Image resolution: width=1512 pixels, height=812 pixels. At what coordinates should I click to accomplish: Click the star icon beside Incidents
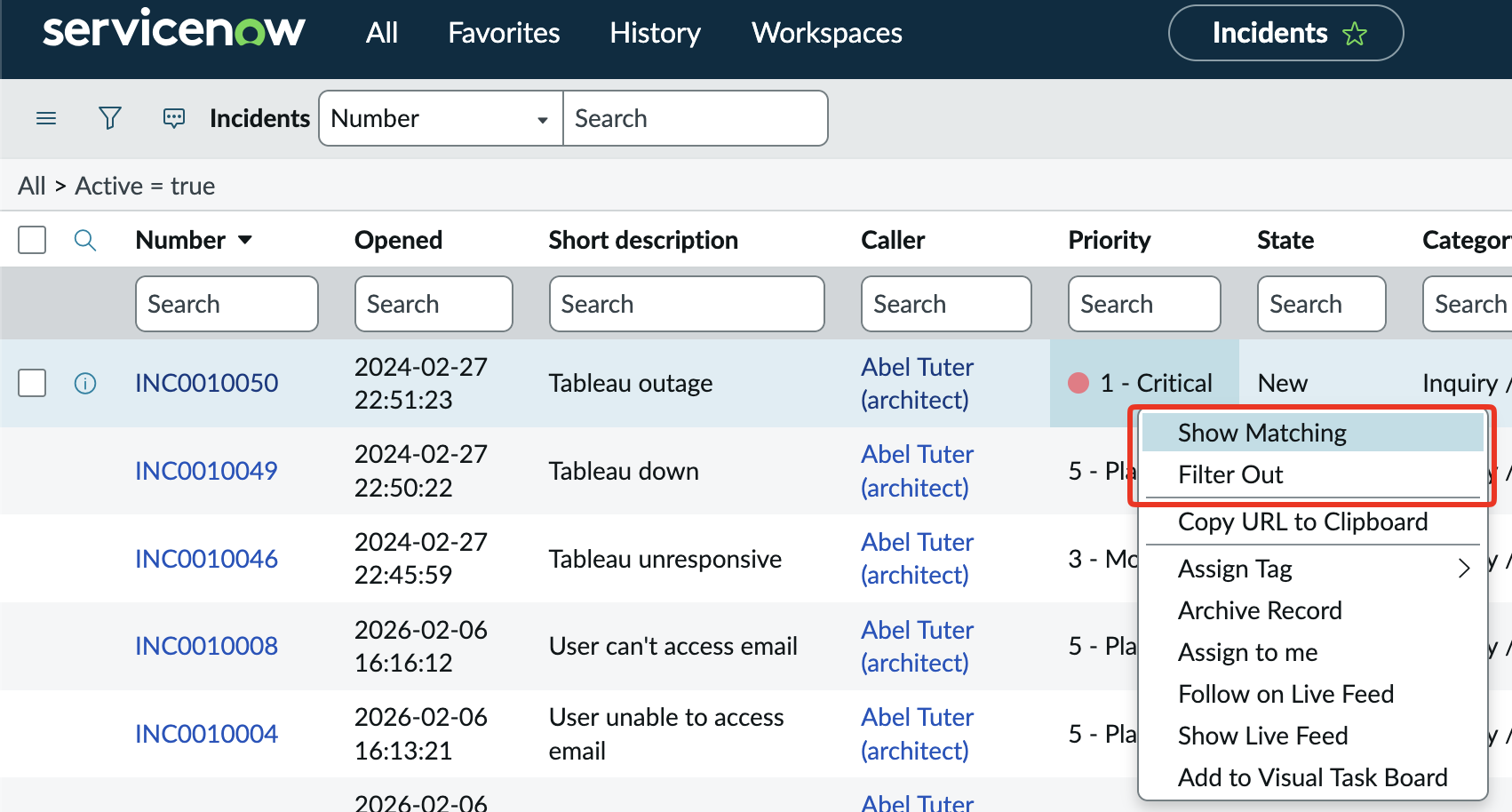tap(1355, 34)
